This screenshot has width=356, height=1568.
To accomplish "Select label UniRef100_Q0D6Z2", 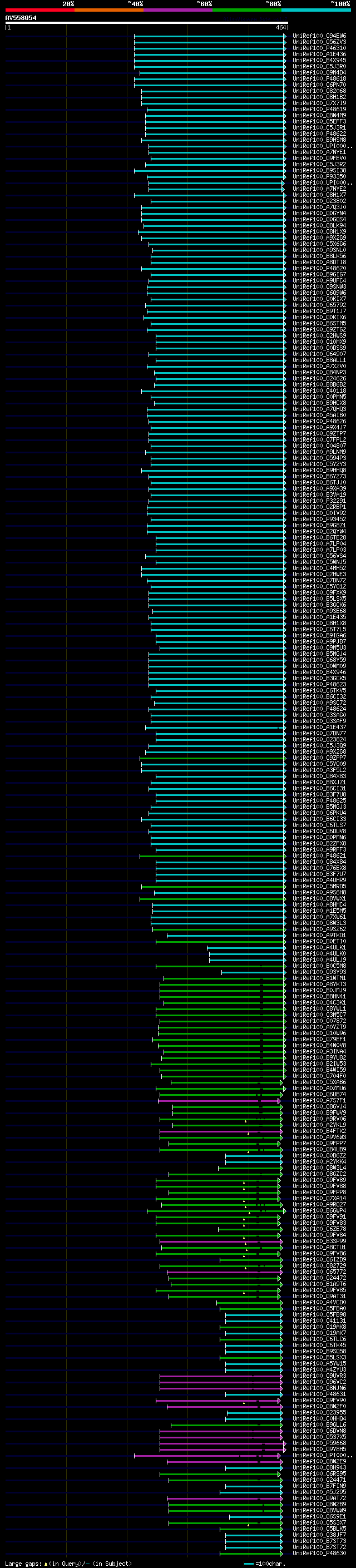I will [x=319, y=1155].
